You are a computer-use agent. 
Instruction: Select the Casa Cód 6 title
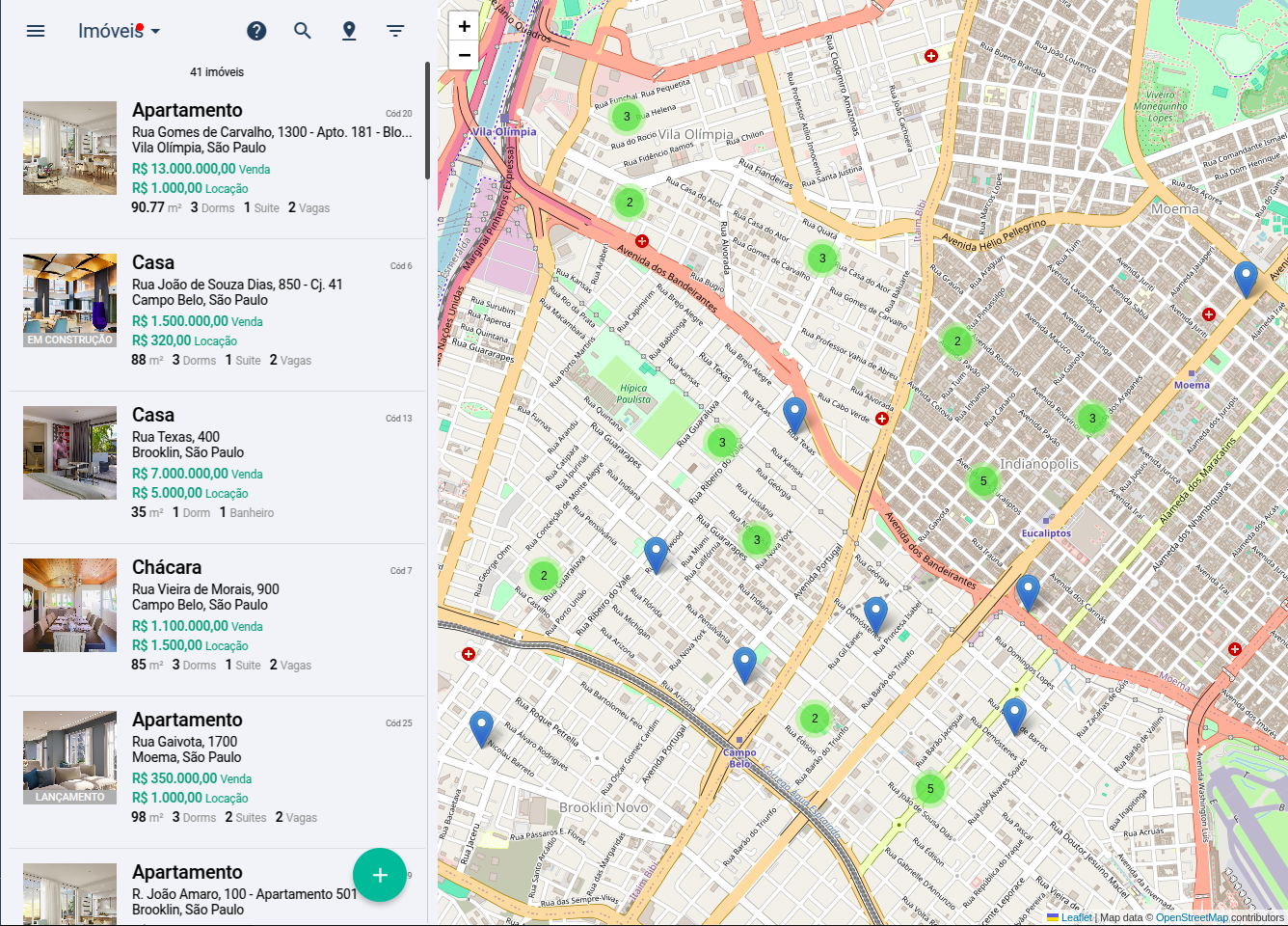[x=153, y=262]
